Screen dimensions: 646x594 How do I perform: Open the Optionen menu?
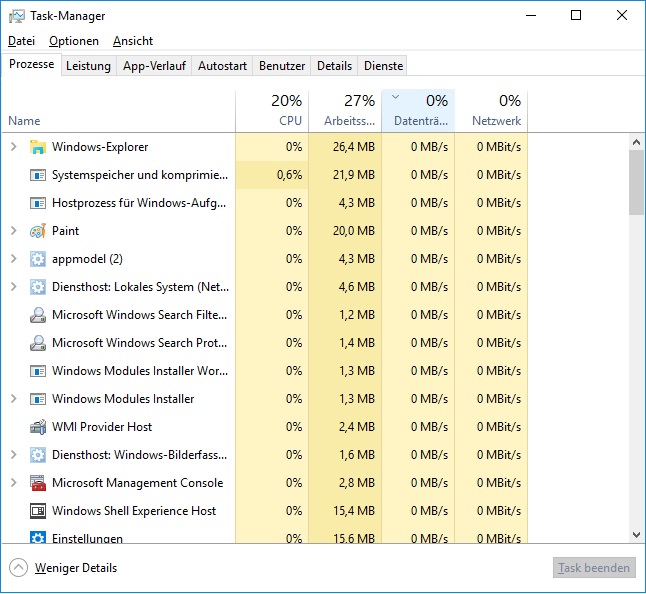[74, 41]
